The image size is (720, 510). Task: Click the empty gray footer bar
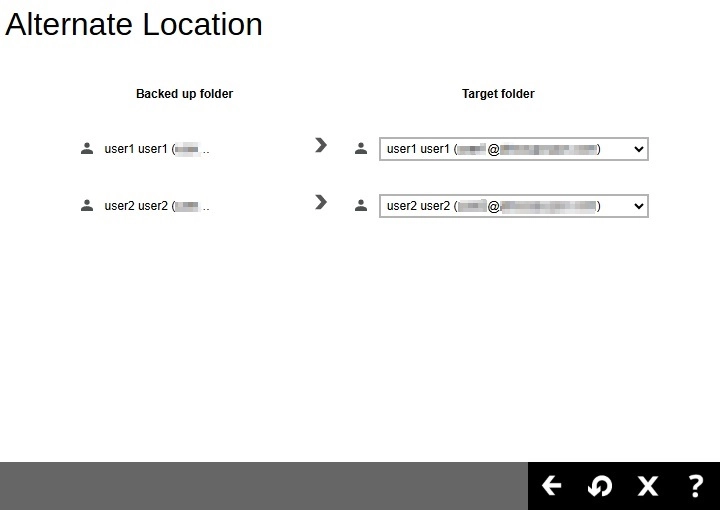tap(260, 486)
